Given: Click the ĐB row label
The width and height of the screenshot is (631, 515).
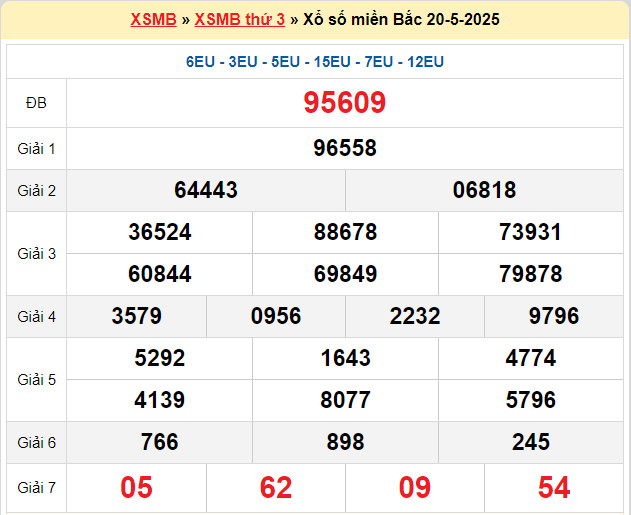Looking at the screenshot, I should (x=36, y=103).
